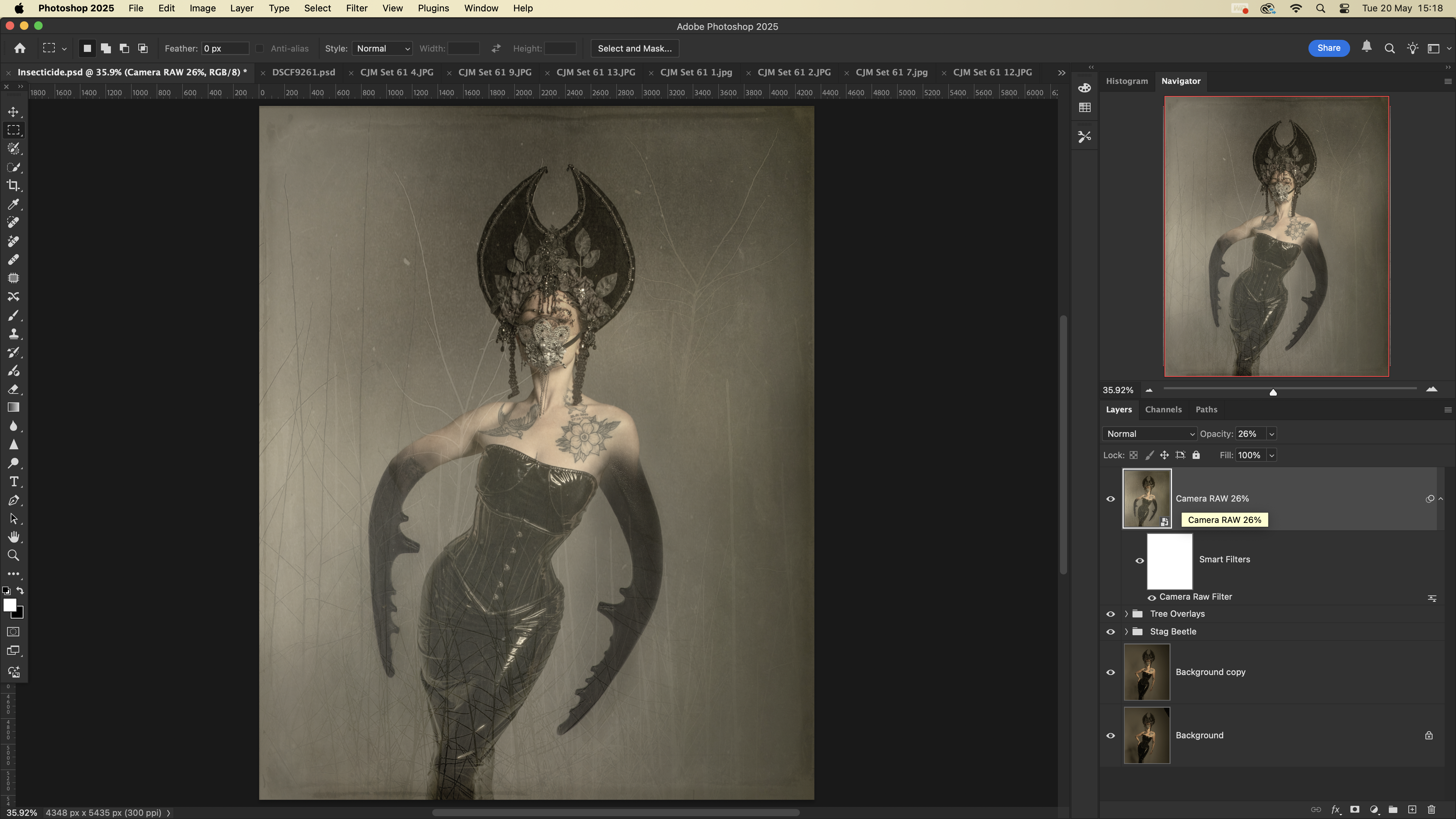The width and height of the screenshot is (1456, 819).
Task: Select the Zoom tool in toolbar
Action: click(x=14, y=556)
